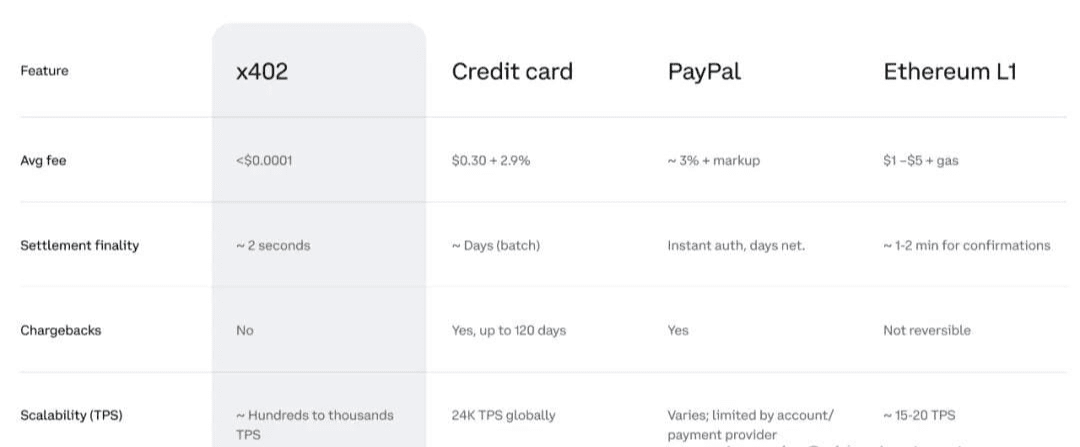Click the Not reversible cell
The height and width of the screenshot is (447, 1080).
coord(926,330)
